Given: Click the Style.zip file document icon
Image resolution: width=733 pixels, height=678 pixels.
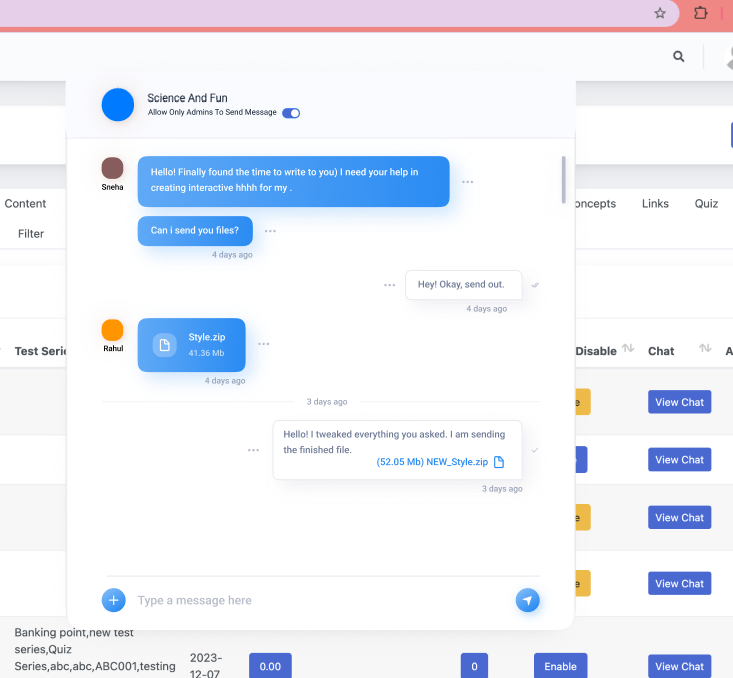Looking at the screenshot, I should [164, 345].
